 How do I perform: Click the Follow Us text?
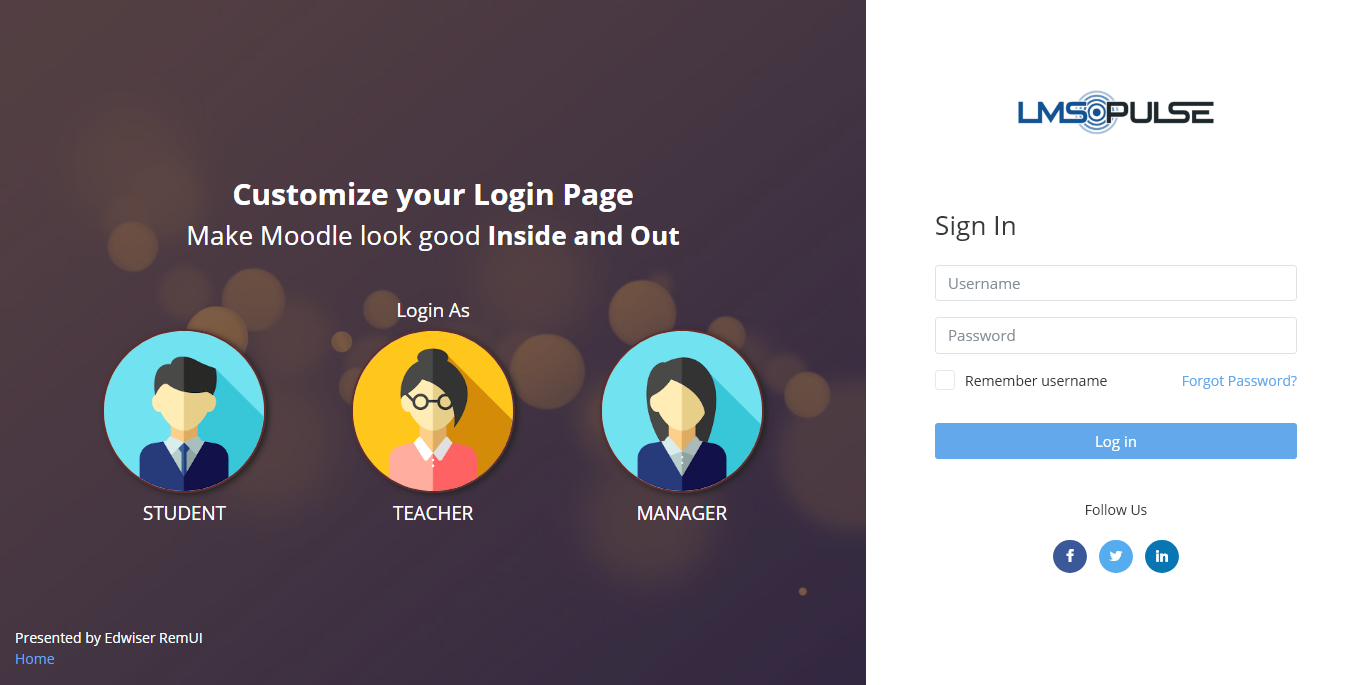point(1115,510)
